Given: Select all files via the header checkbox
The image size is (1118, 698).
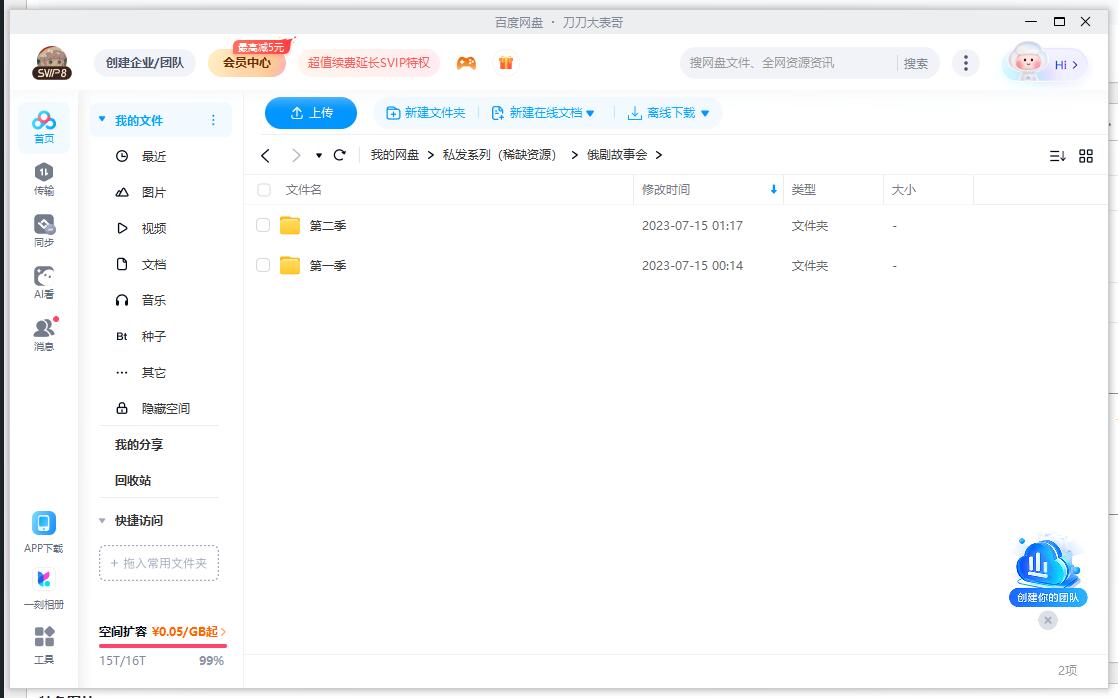Looking at the screenshot, I should (263, 189).
